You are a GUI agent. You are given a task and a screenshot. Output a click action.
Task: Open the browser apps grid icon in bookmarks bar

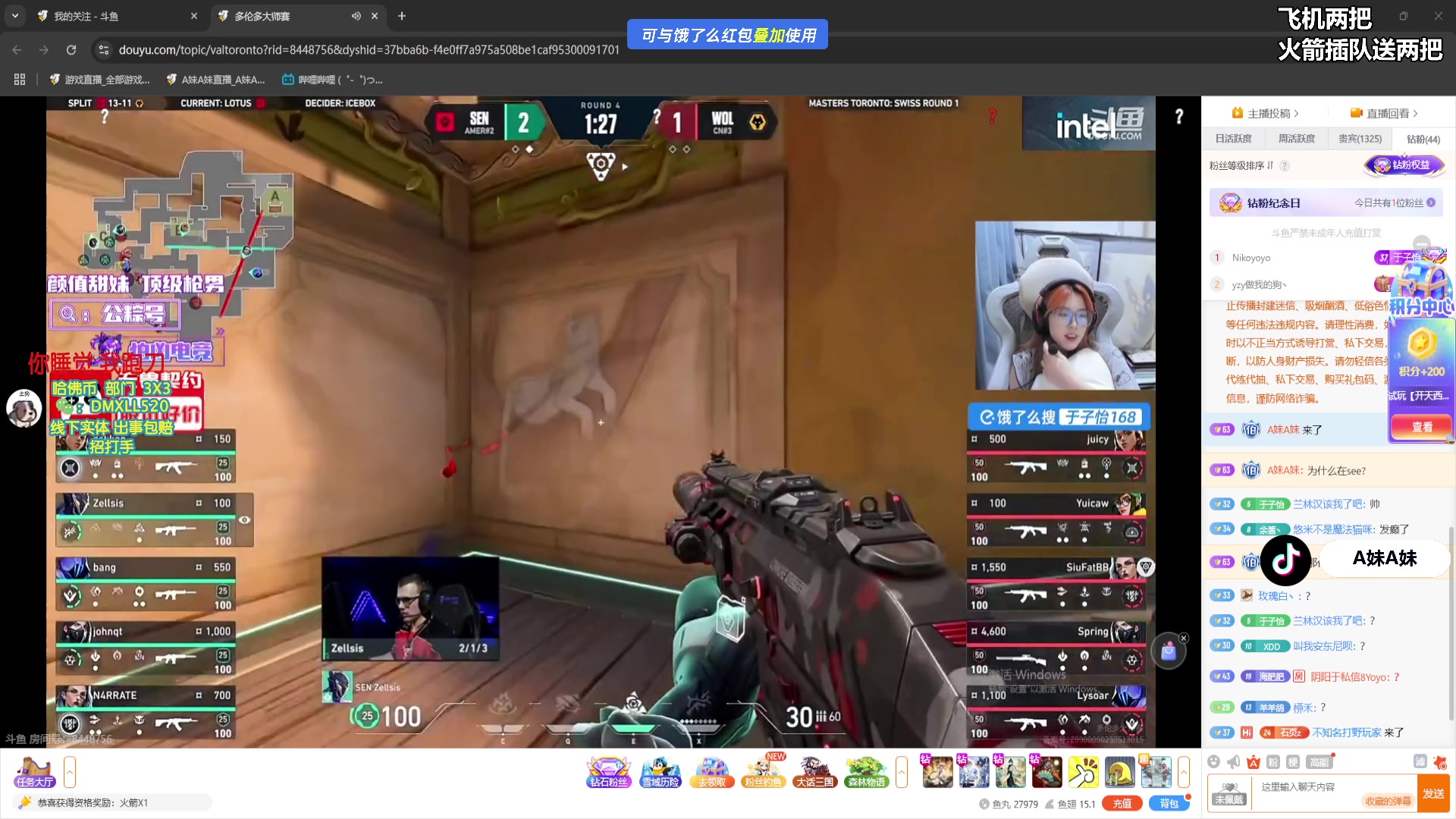tap(20, 80)
